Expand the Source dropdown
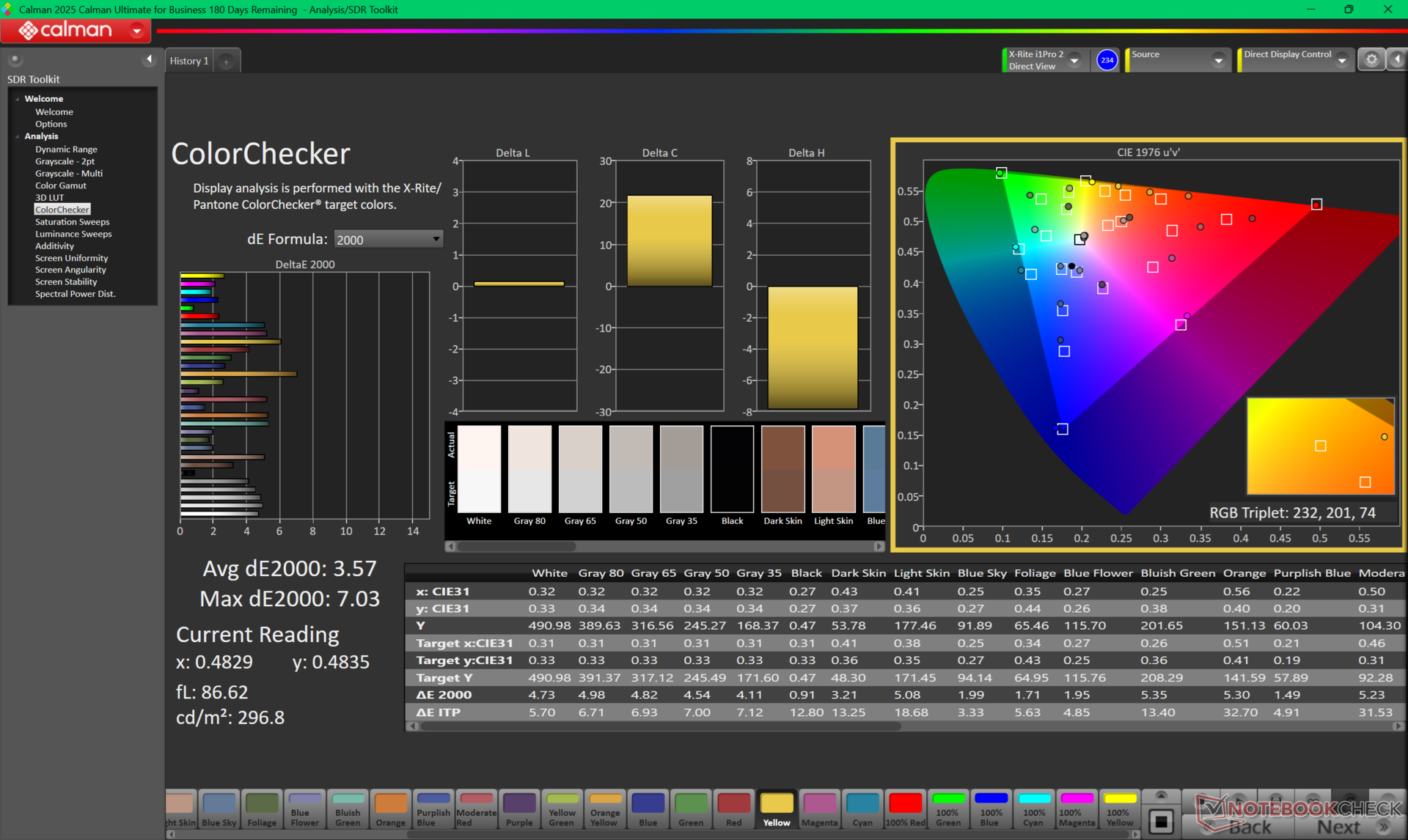Viewport: 1408px width, 840px height. (x=1218, y=60)
